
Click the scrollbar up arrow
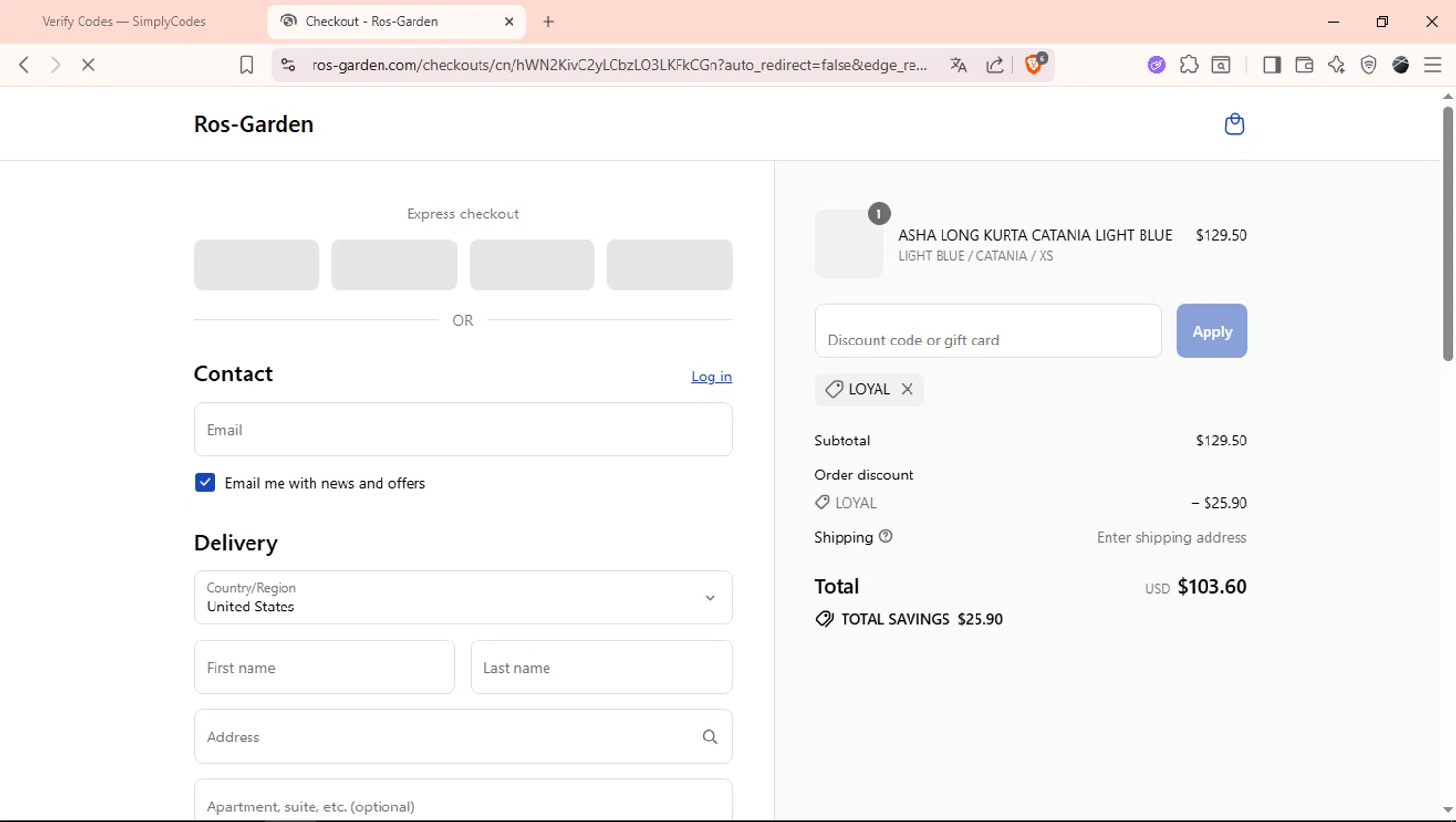pos(1447,96)
